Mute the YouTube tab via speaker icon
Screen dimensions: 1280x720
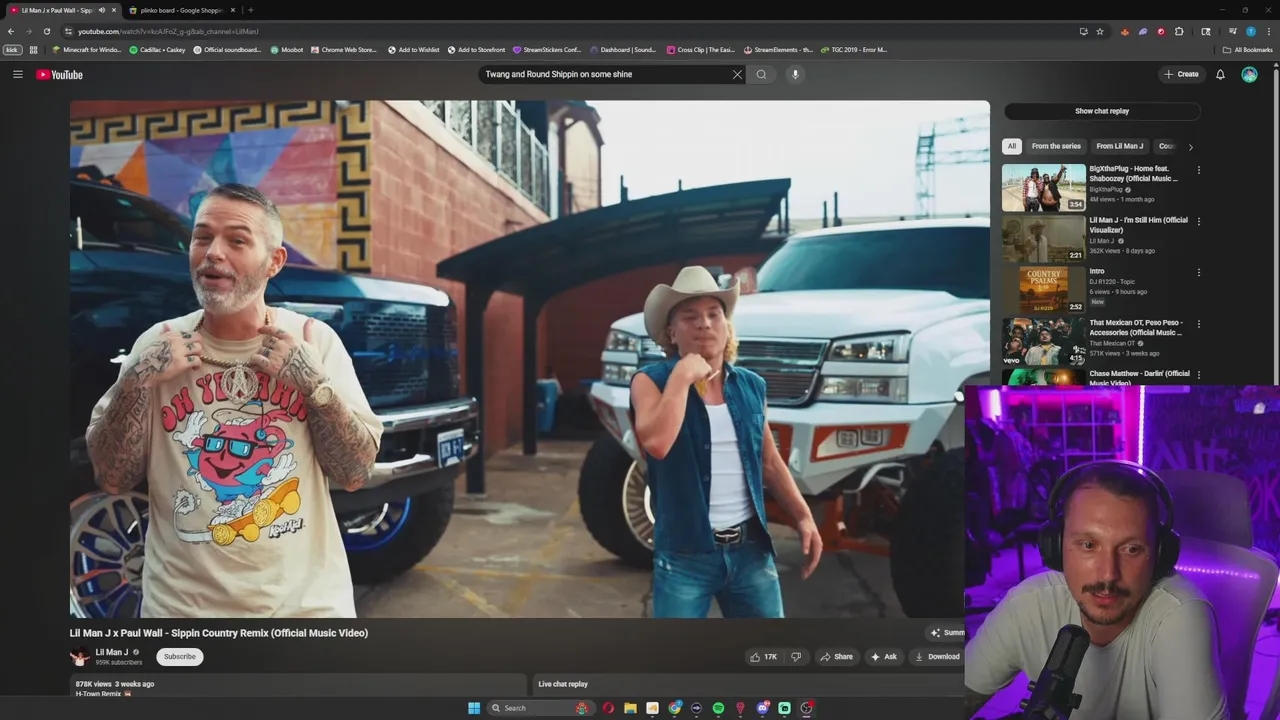101,10
